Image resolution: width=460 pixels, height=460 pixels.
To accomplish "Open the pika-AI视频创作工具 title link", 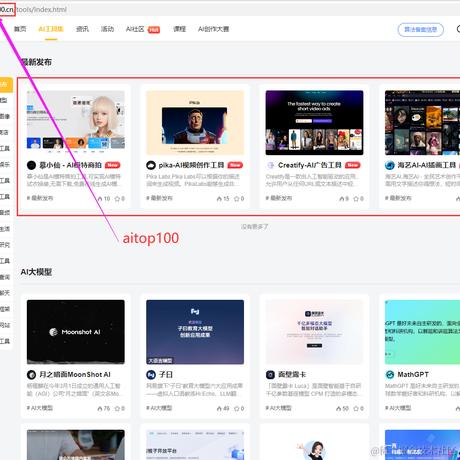I will (191, 165).
